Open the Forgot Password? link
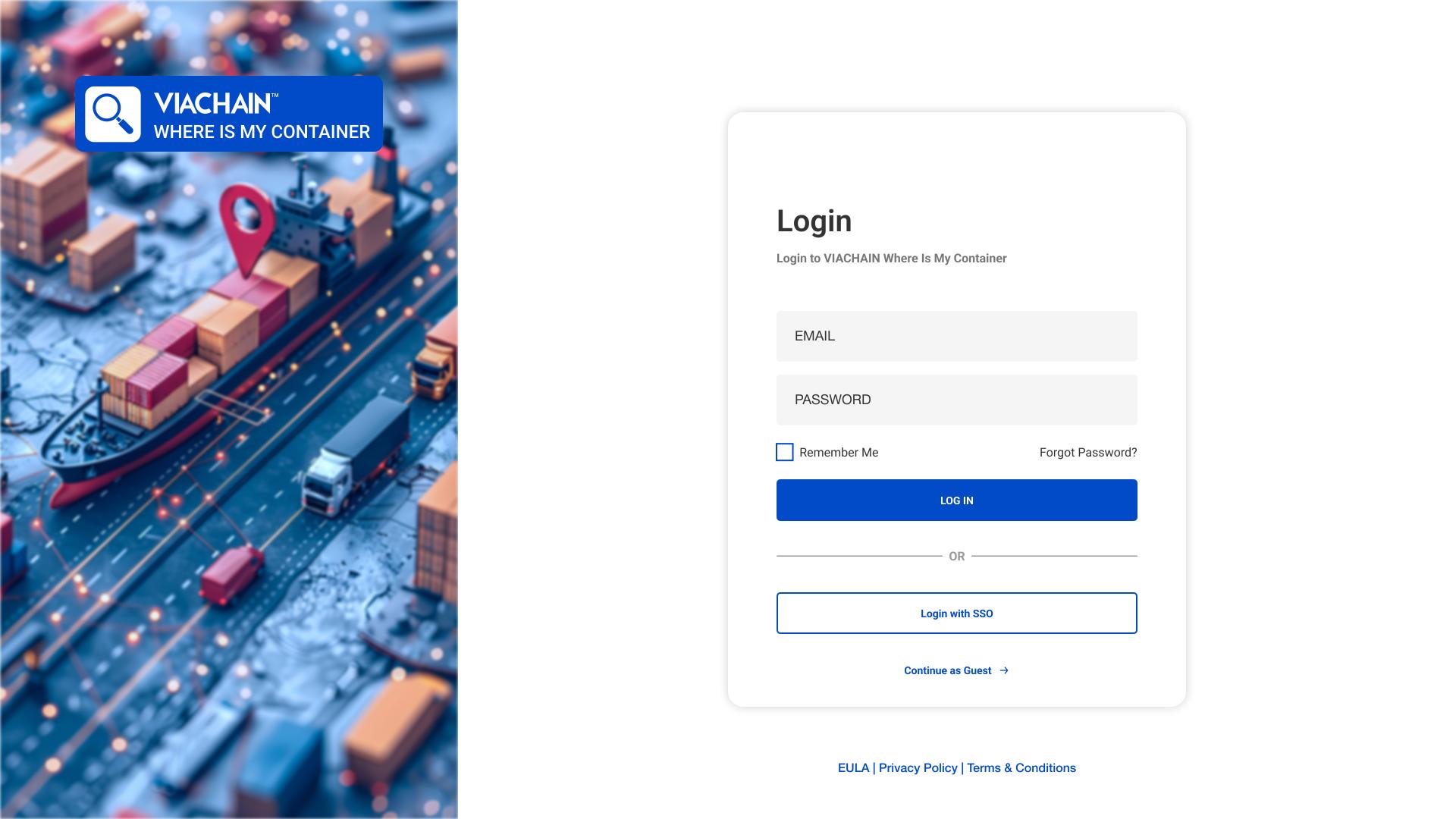 (1088, 453)
